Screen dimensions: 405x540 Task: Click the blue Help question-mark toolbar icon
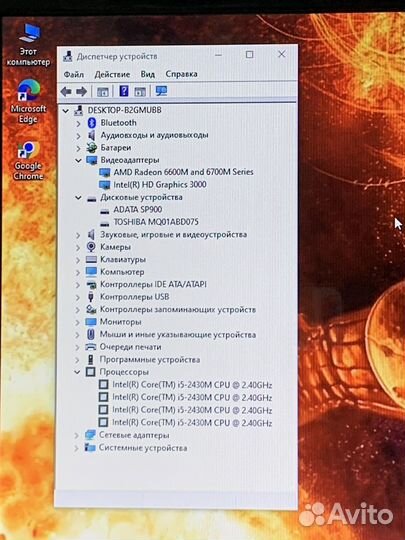click(124, 91)
